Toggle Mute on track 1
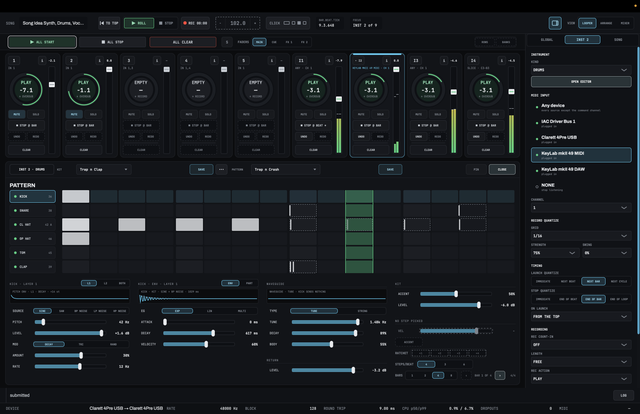Viewport: 640px width, 414px height. click(x=17, y=114)
